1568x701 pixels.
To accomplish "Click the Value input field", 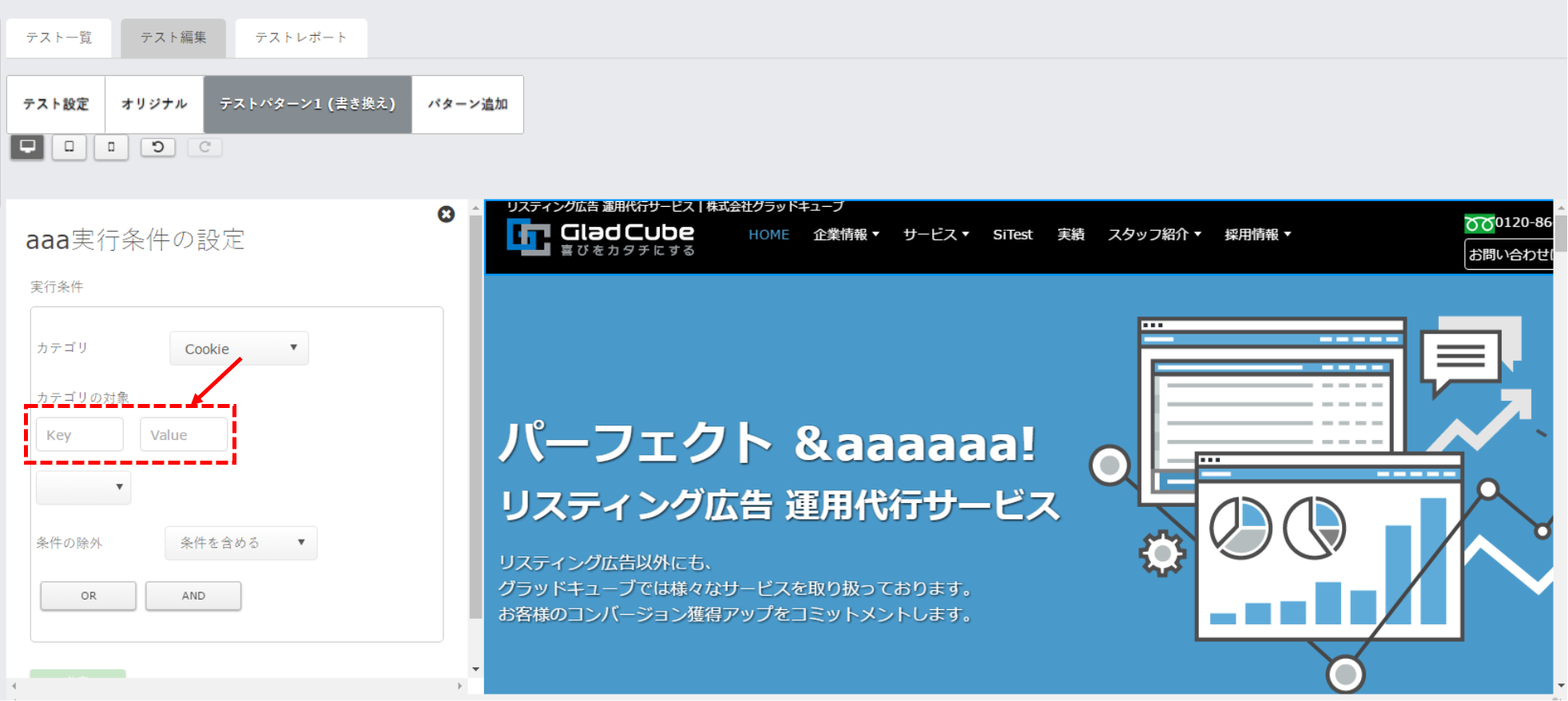I will click(185, 434).
